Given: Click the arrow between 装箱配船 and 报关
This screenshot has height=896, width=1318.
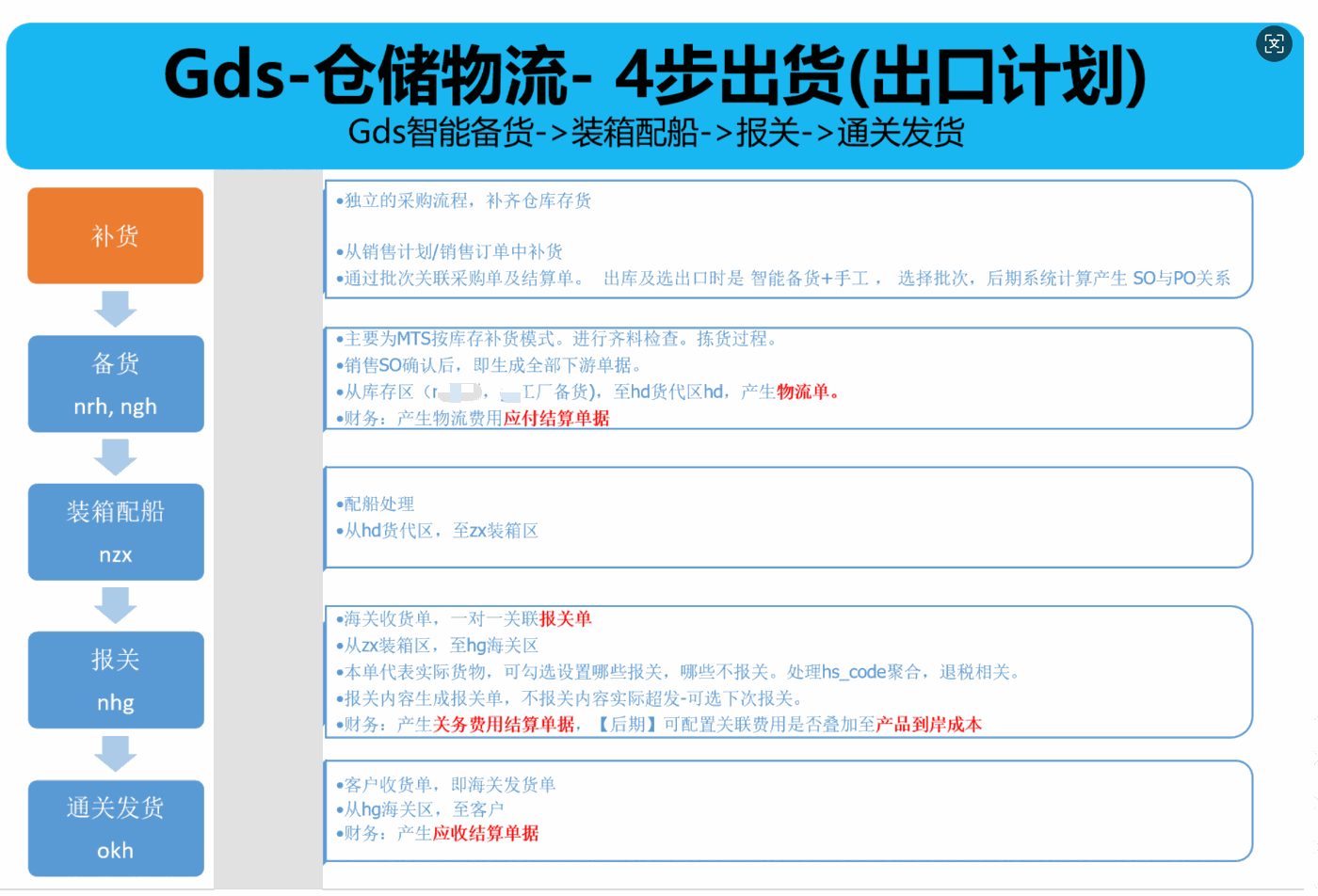Looking at the screenshot, I should coord(115,605).
